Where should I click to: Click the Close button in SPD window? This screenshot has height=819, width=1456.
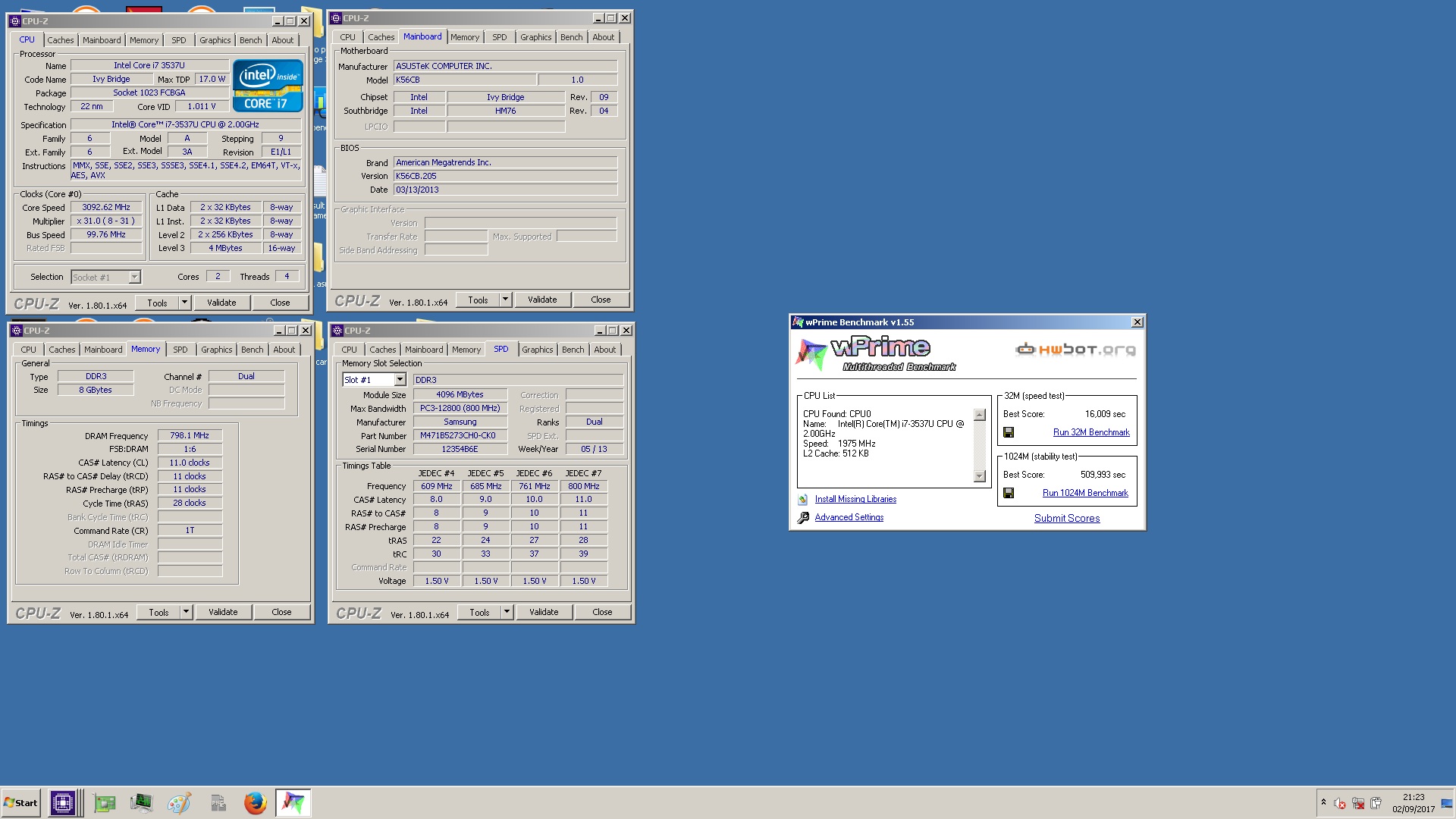[602, 612]
